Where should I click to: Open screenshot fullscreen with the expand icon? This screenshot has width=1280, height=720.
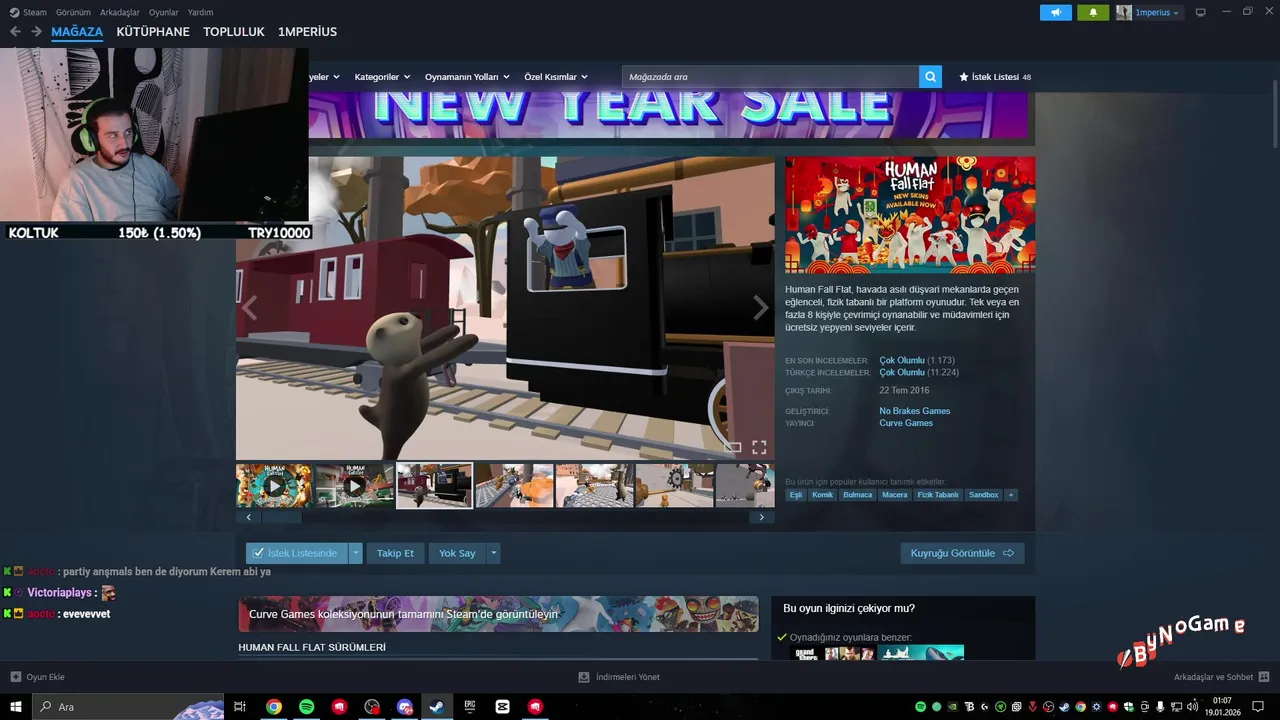click(x=759, y=447)
